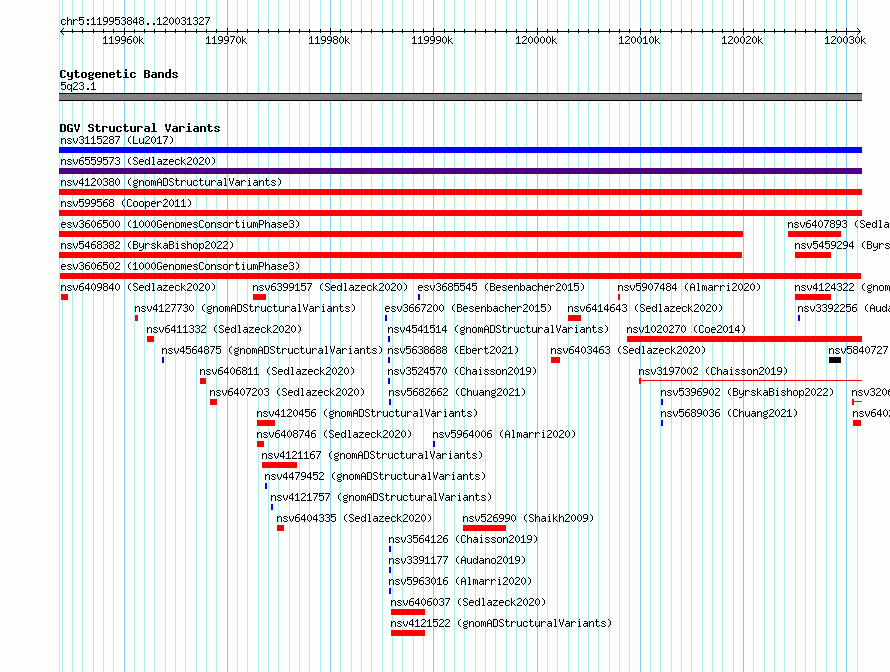Click the DGV Structural Variants track title

[140, 128]
